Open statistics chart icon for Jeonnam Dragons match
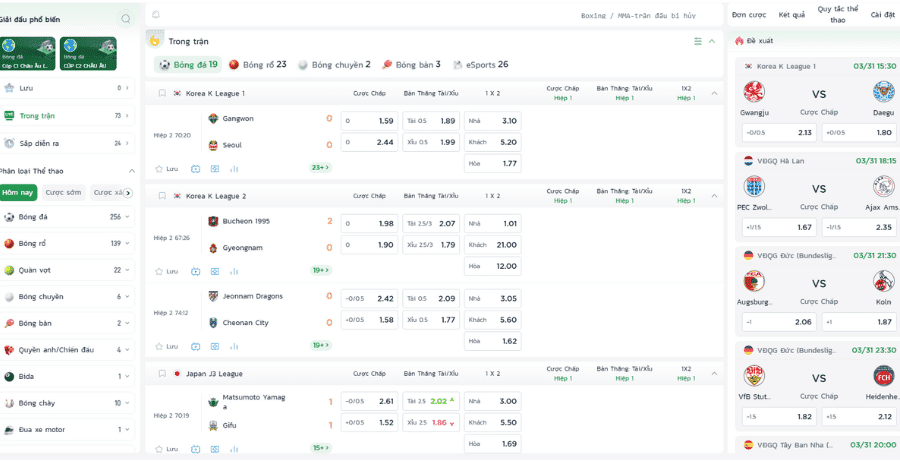 [234, 347]
